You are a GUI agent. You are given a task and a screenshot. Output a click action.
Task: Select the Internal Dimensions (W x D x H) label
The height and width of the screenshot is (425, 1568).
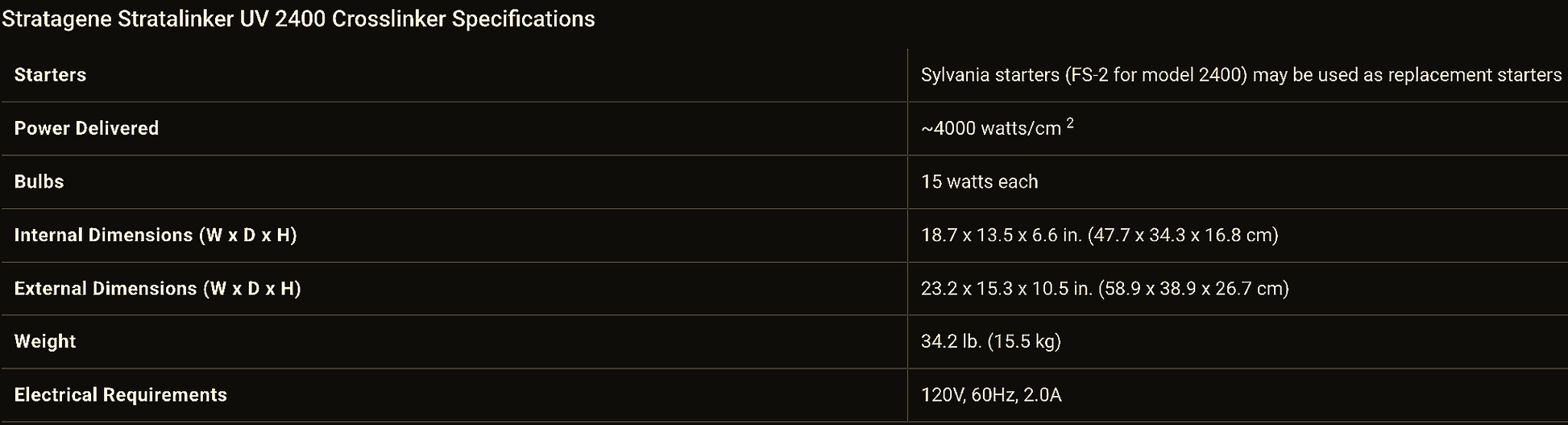click(x=156, y=235)
